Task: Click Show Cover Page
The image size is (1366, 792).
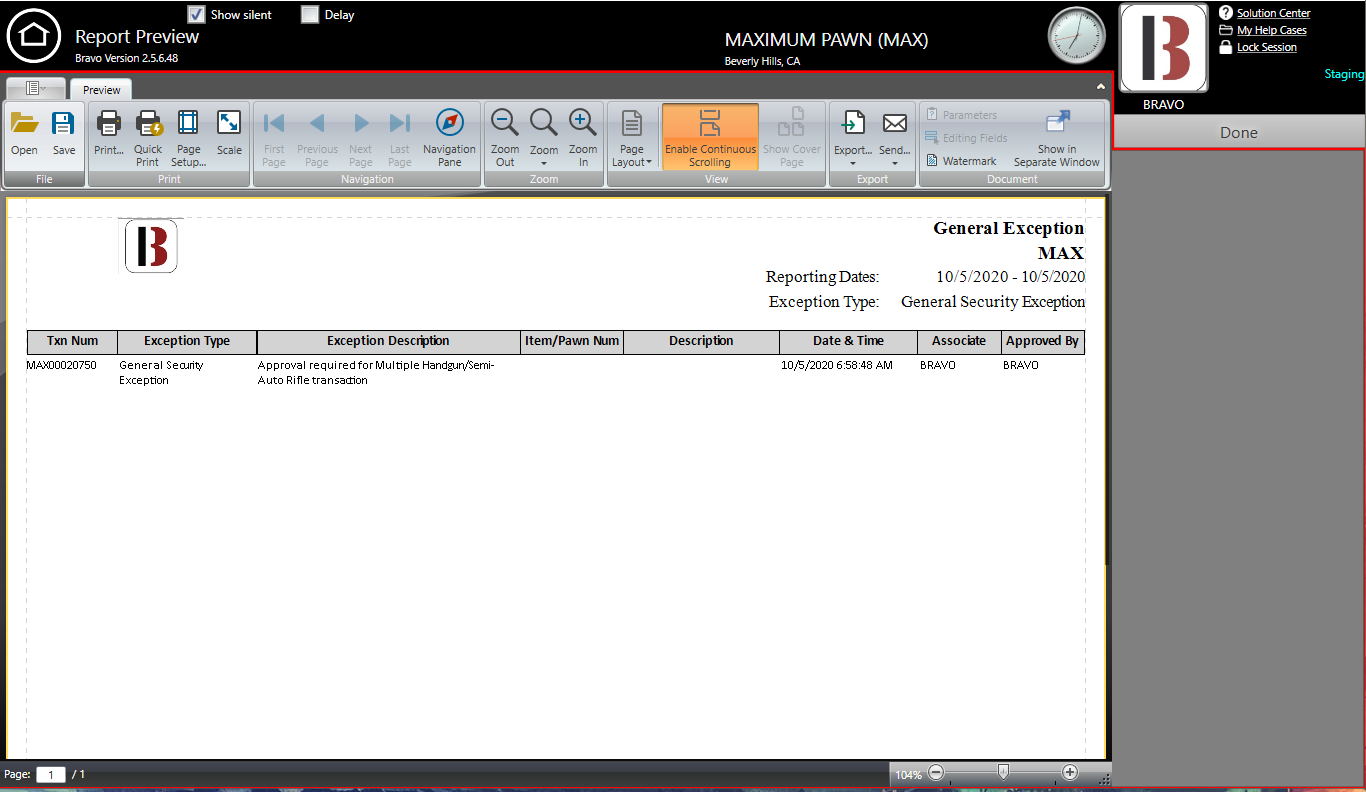Action: tap(791, 138)
